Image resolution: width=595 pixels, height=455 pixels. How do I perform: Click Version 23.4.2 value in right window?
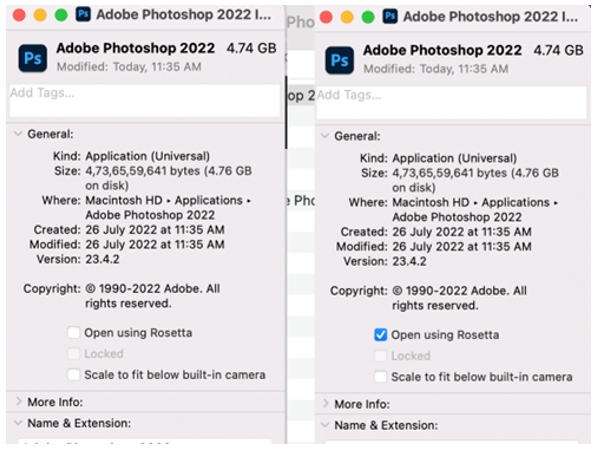pos(409,261)
